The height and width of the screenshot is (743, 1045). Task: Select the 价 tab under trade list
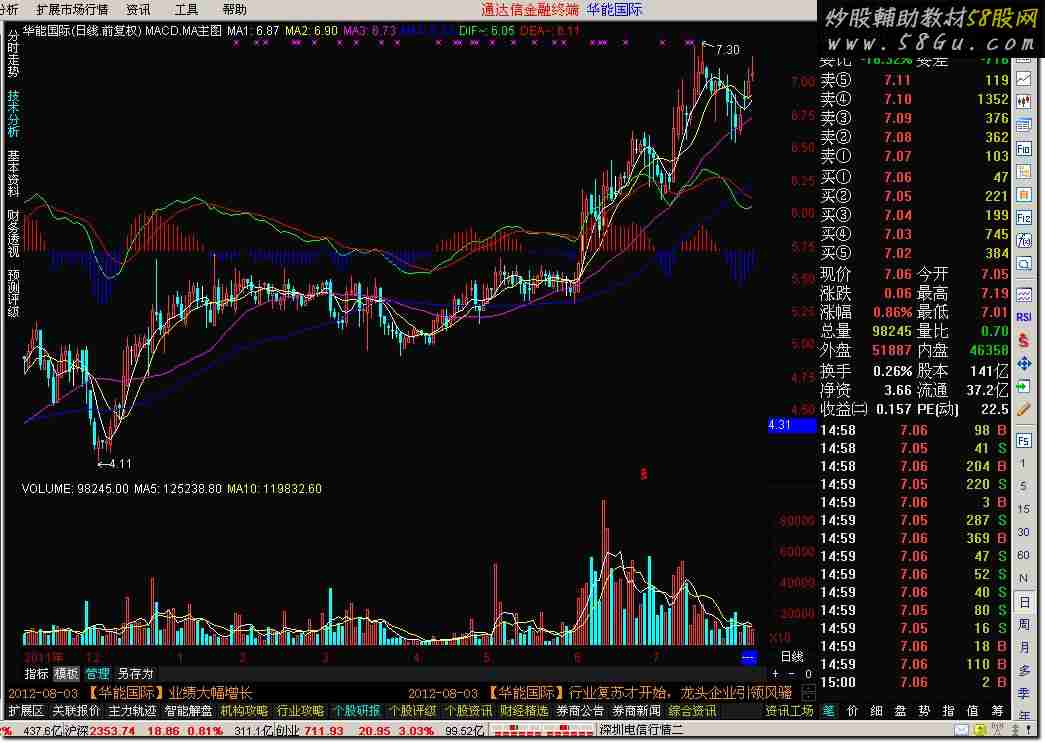(852, 712)
